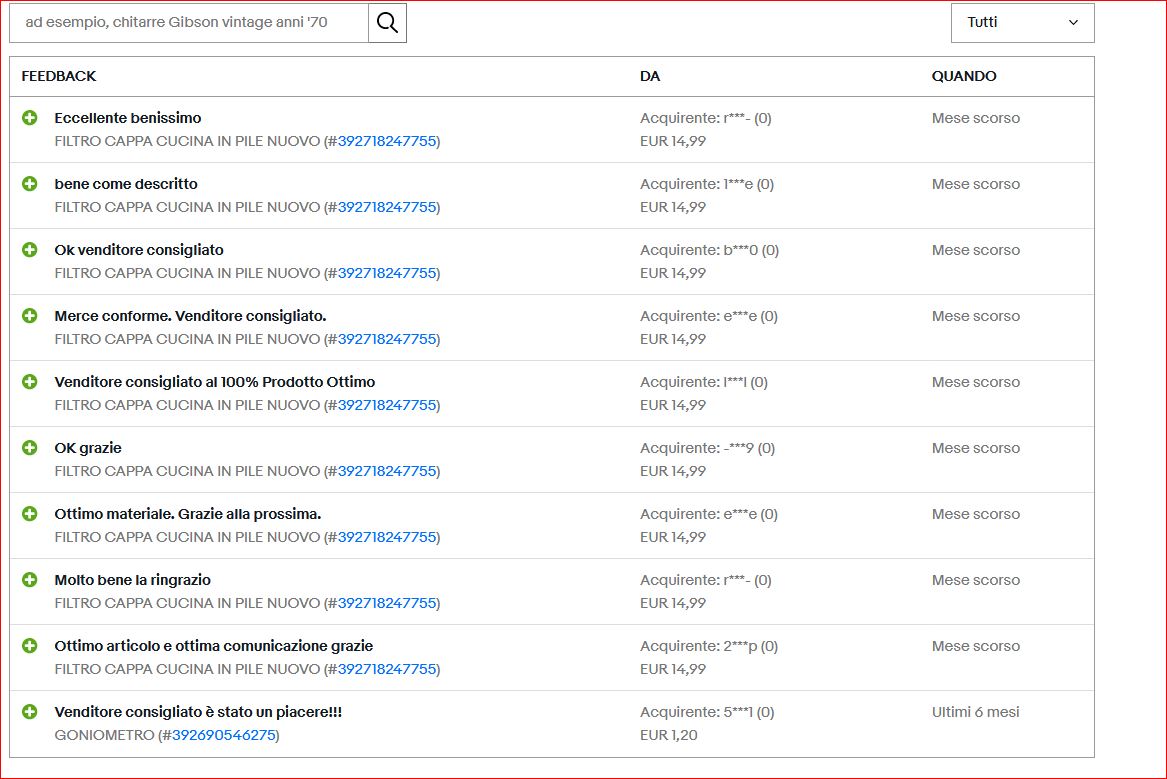Click green plus icon beside bene come descritto
1167x779 pixels.
click(30, 184)
